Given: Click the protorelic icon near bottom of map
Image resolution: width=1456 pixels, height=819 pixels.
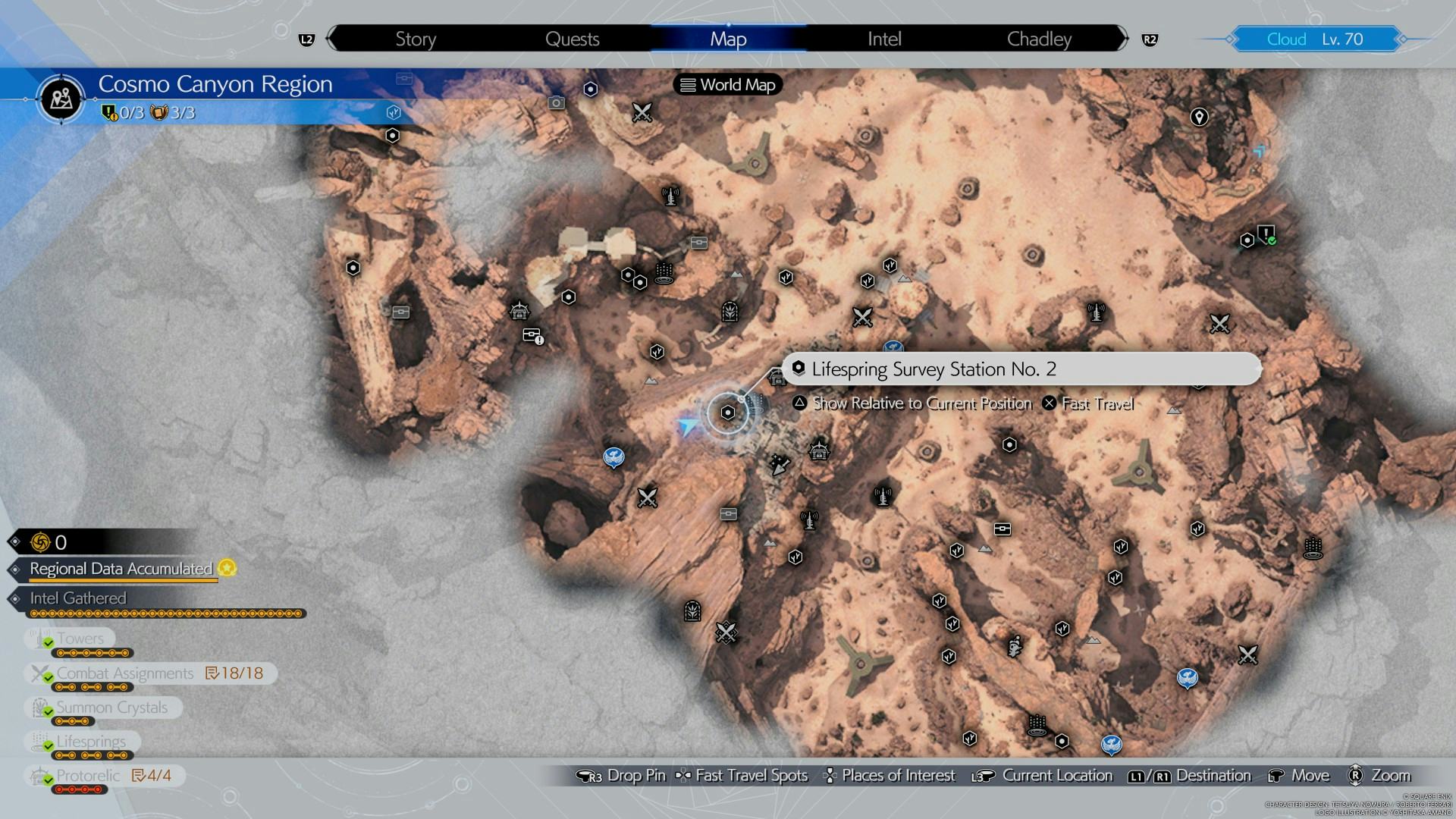Looking at the screenshot, I should coord(1037,724).
